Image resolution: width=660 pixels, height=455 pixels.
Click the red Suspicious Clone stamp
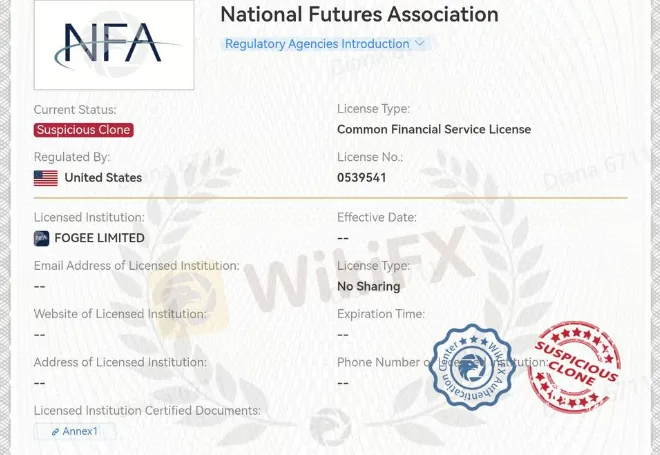(573, 367)
